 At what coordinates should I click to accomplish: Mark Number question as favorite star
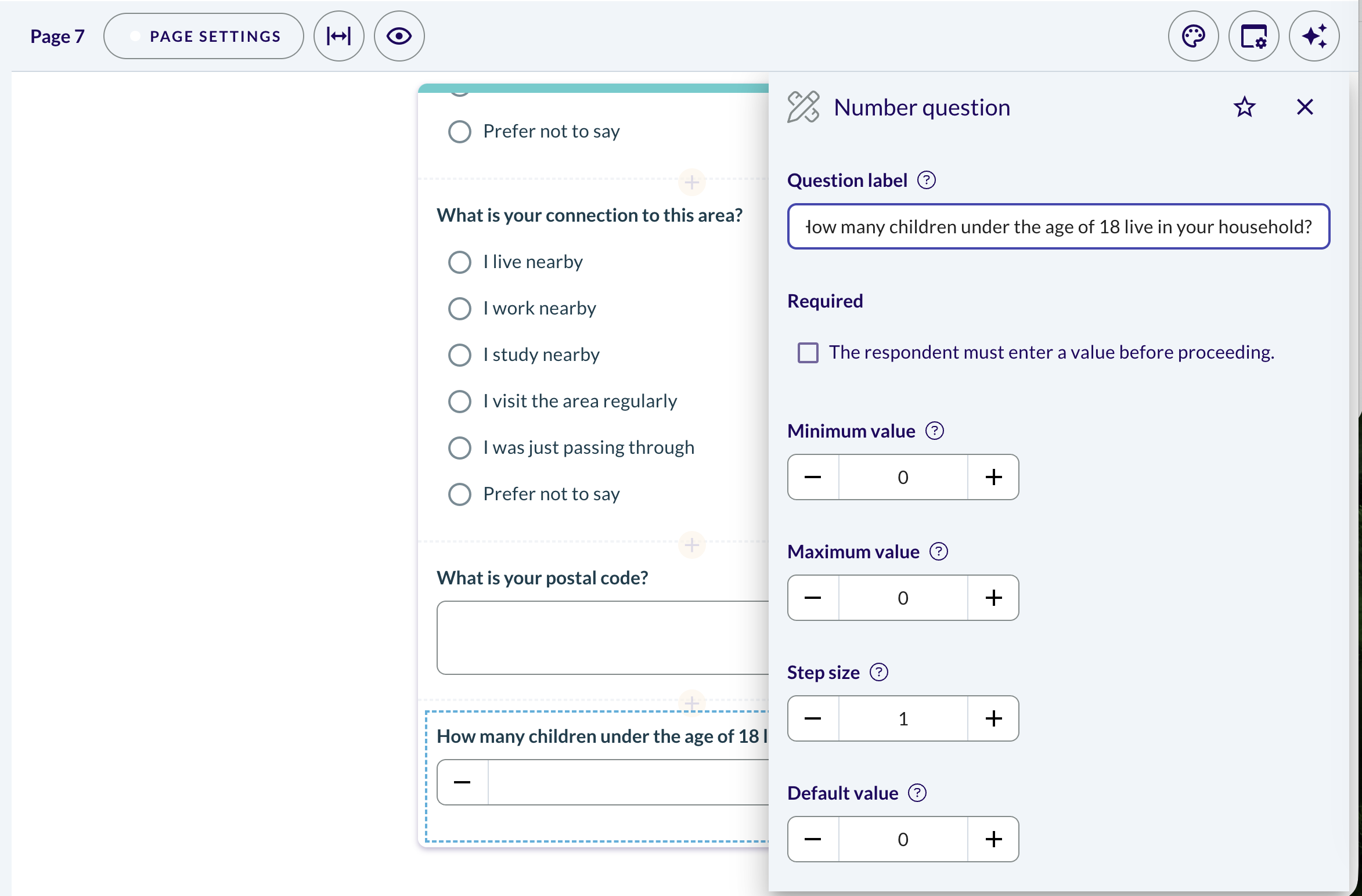pos(1244,107)
